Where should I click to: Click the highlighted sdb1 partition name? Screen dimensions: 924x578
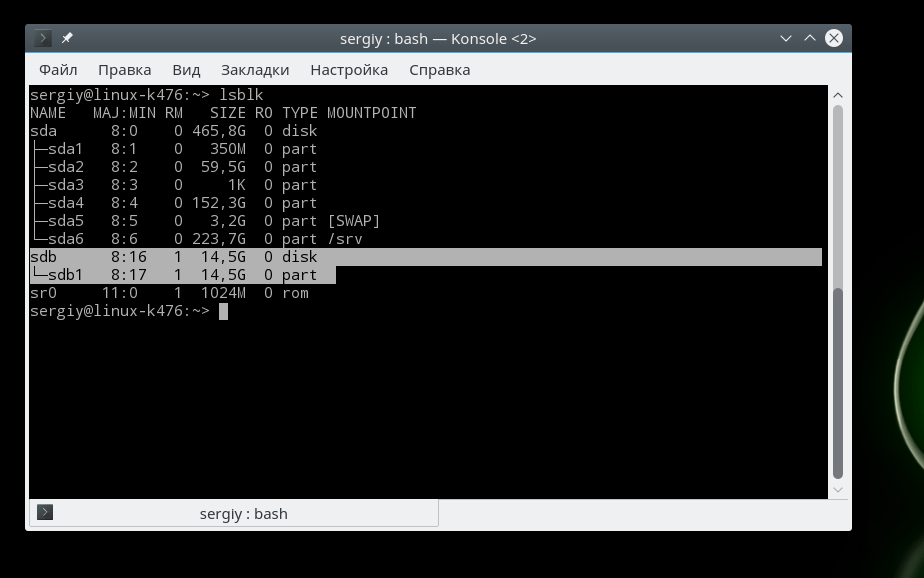pos(65,275)
